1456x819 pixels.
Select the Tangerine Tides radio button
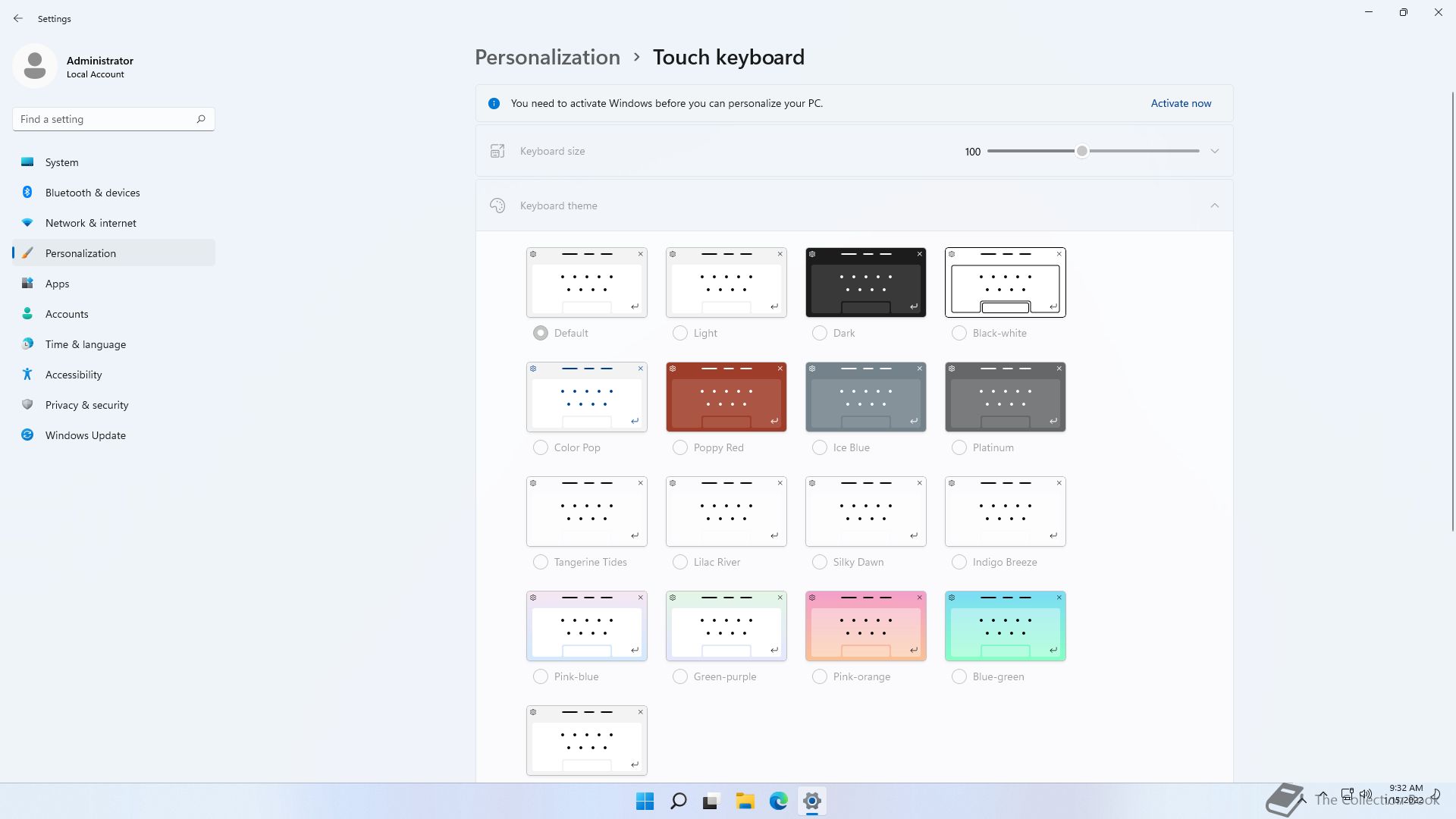(541, 562)
